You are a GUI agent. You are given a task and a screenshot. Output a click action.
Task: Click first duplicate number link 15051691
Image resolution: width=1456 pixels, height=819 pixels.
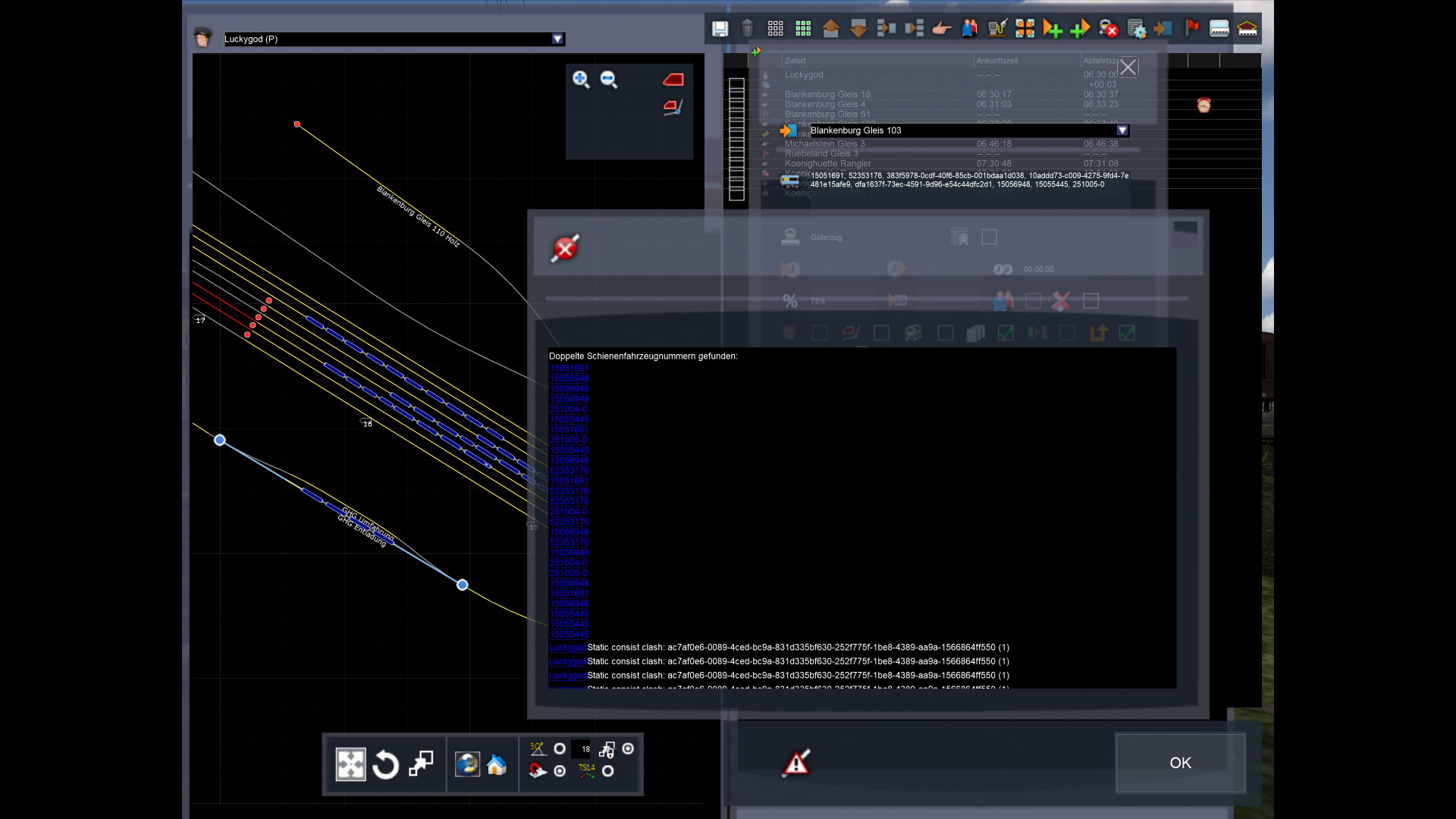[x=569, y=369]
